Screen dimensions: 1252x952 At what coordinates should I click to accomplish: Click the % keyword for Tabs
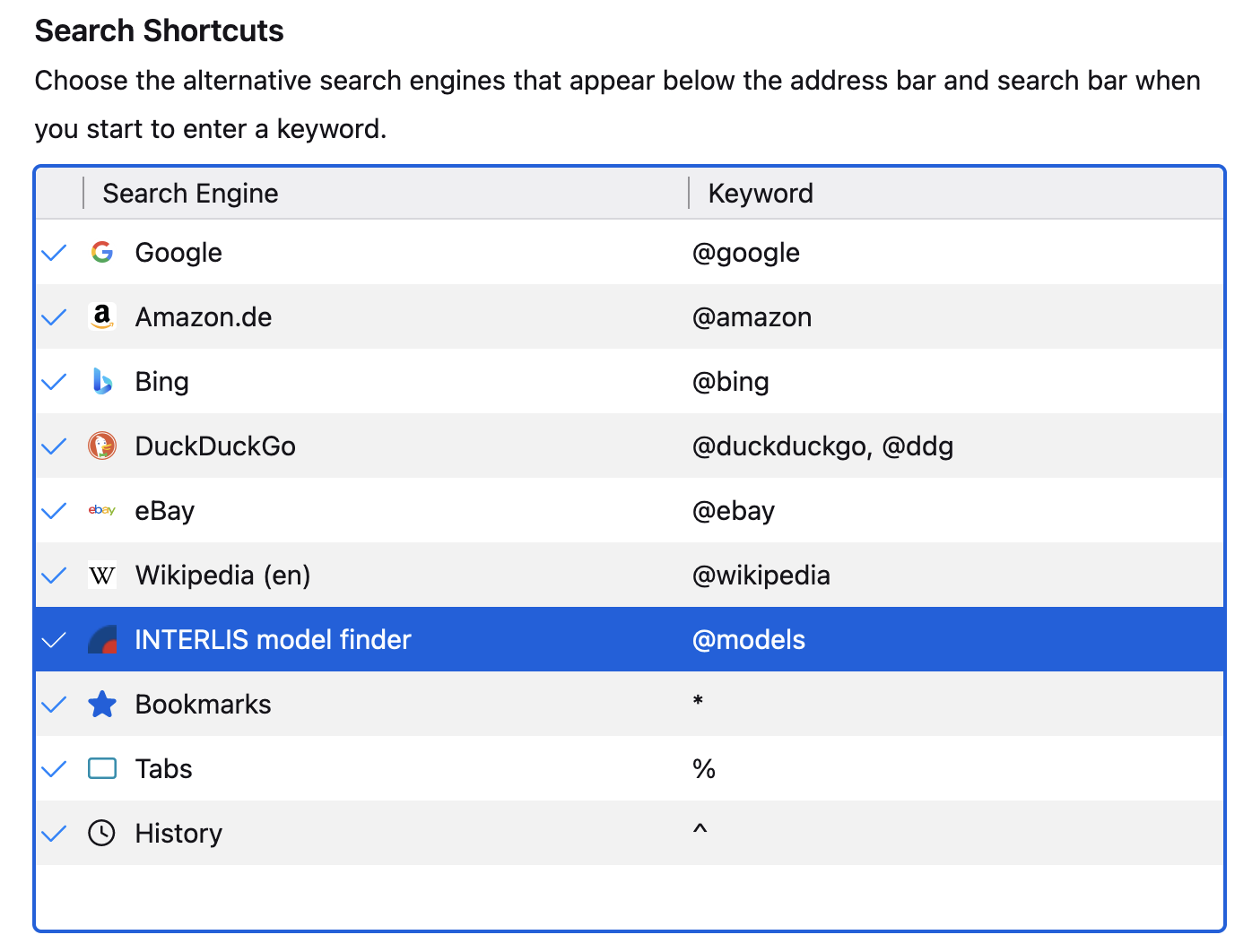point(704,769)
